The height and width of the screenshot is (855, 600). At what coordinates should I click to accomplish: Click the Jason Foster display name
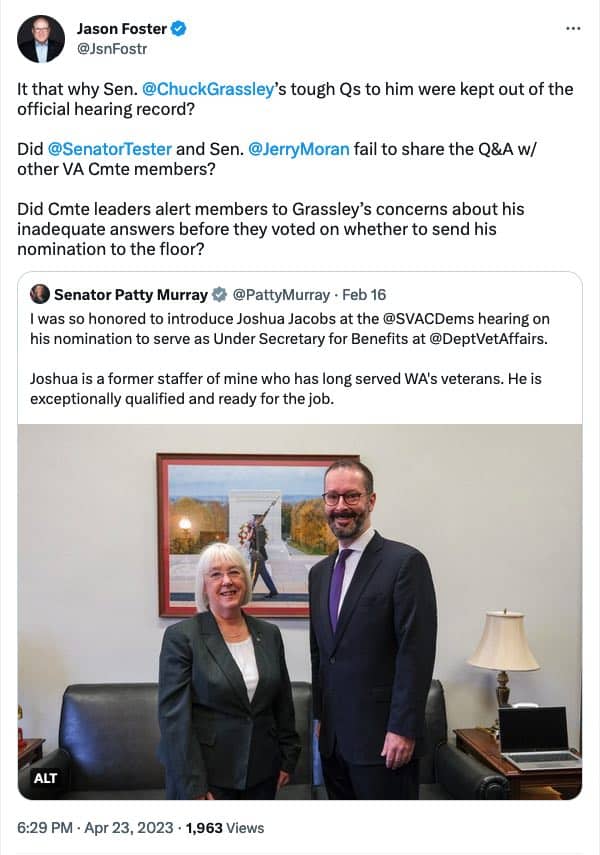(122, 29)
